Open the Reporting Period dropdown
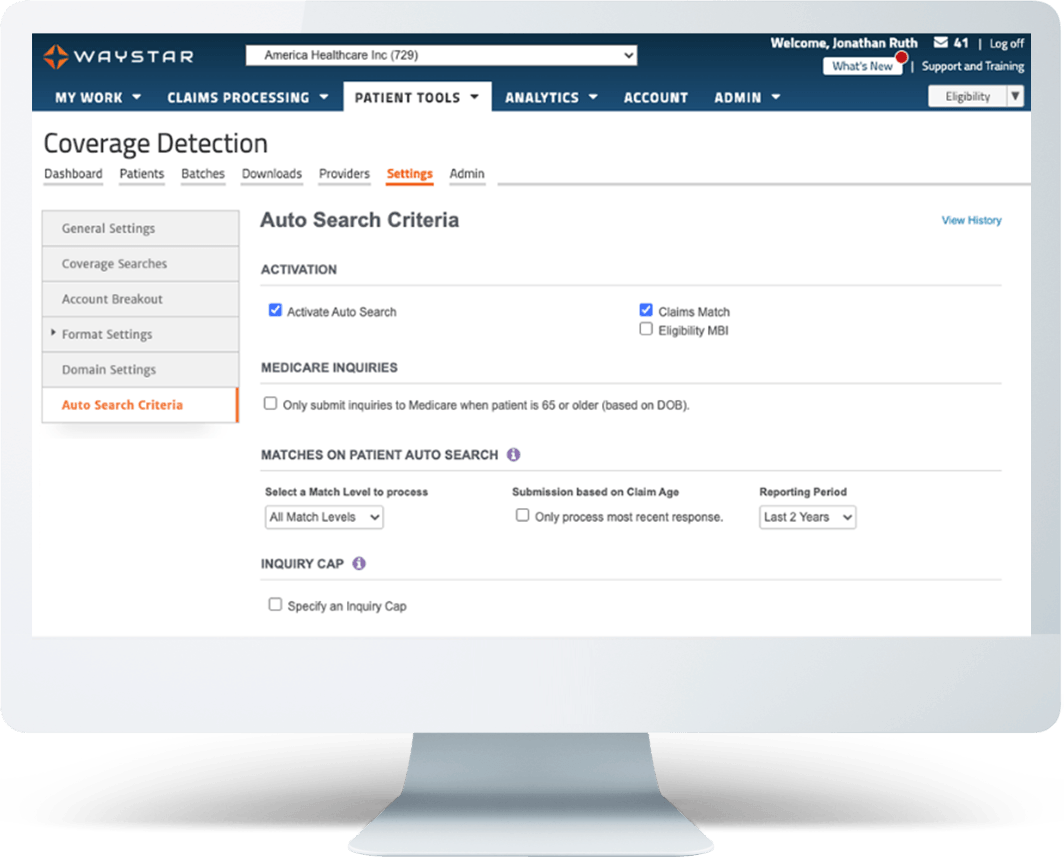Viewport: 1064px width, 857px height. point(807,517)
